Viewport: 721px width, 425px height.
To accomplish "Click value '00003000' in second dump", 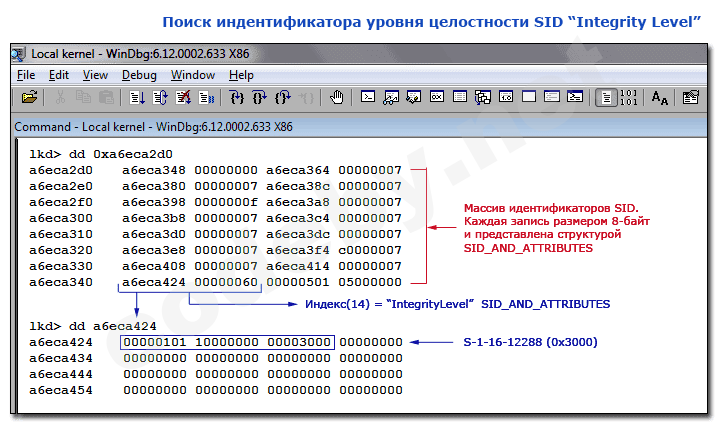I will pos(299,342).
